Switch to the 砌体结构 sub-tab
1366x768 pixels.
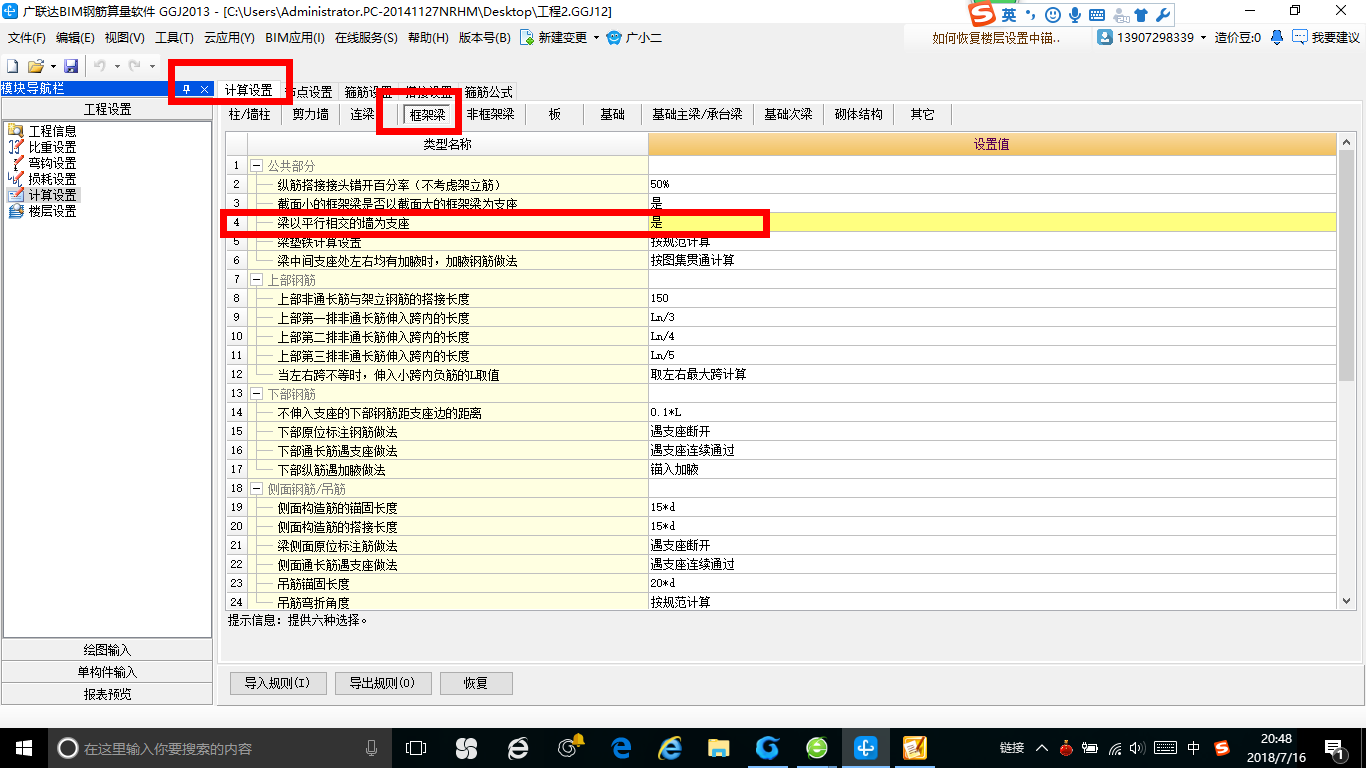click(859, 115)
